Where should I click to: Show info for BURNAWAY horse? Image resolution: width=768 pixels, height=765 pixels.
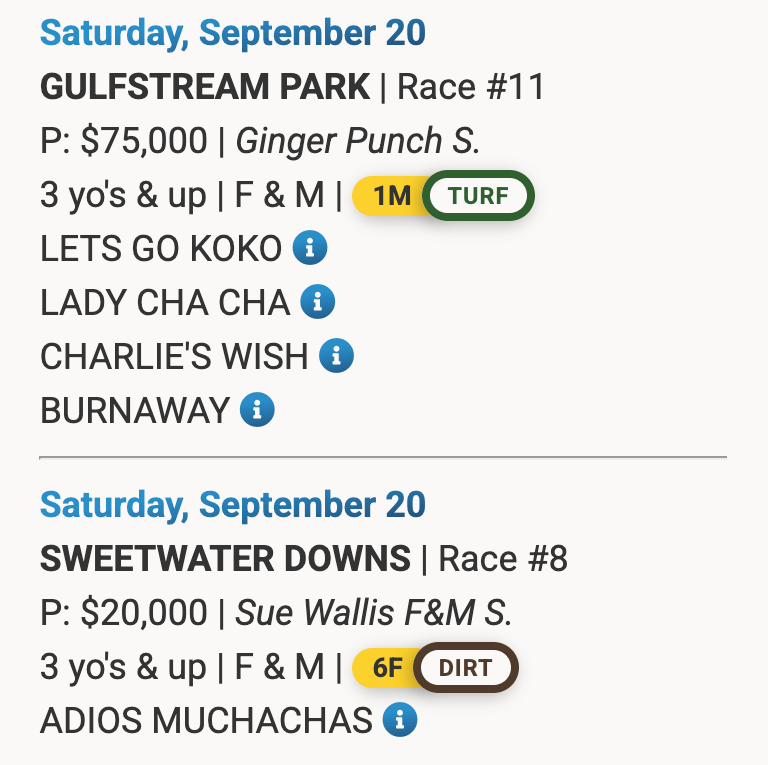coord(258,409)
